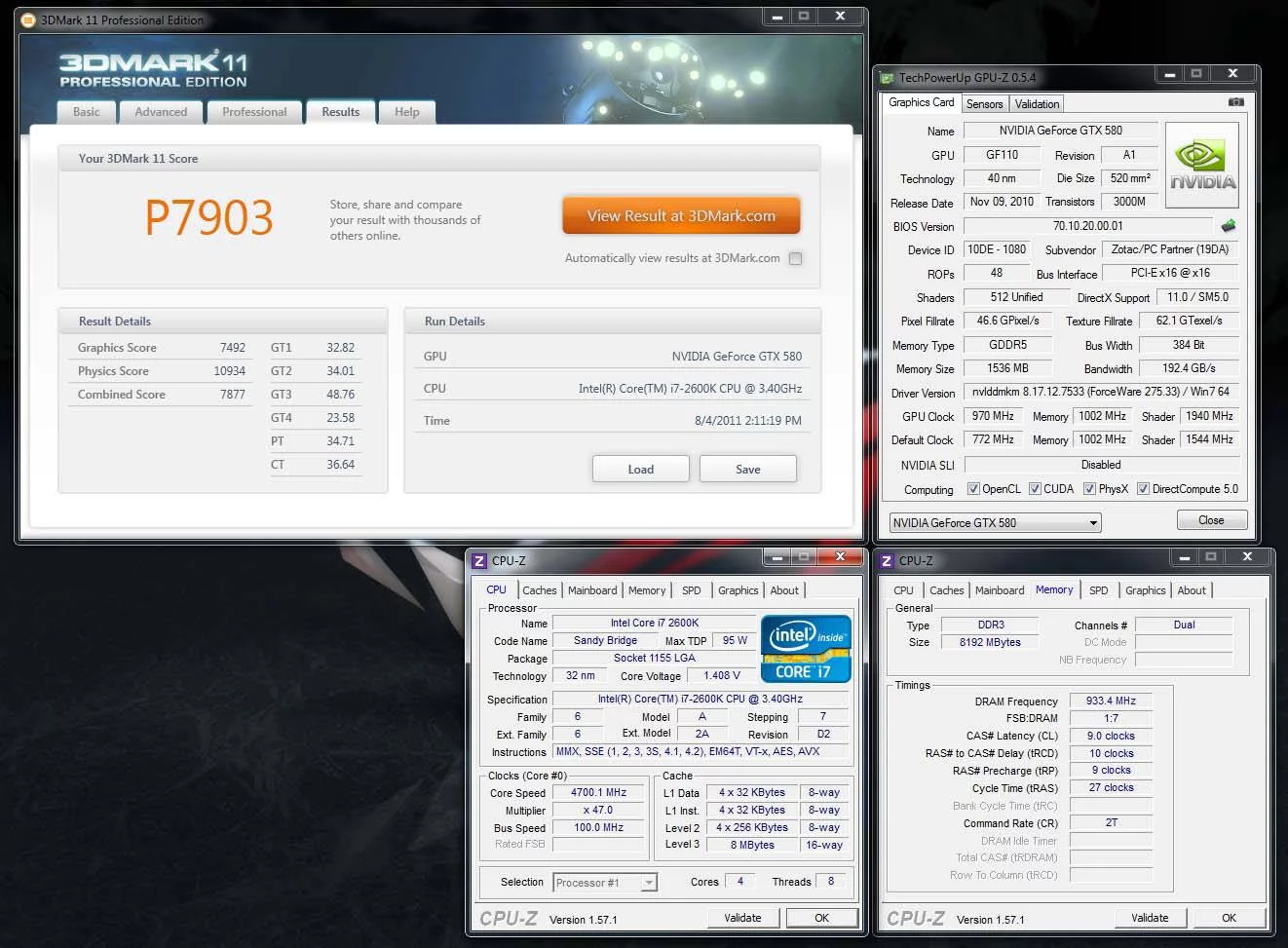This screenshot has height=948, width=1288.
Task: Click the Driver Version field in GPU-Z
Action: pos(1101,393)
